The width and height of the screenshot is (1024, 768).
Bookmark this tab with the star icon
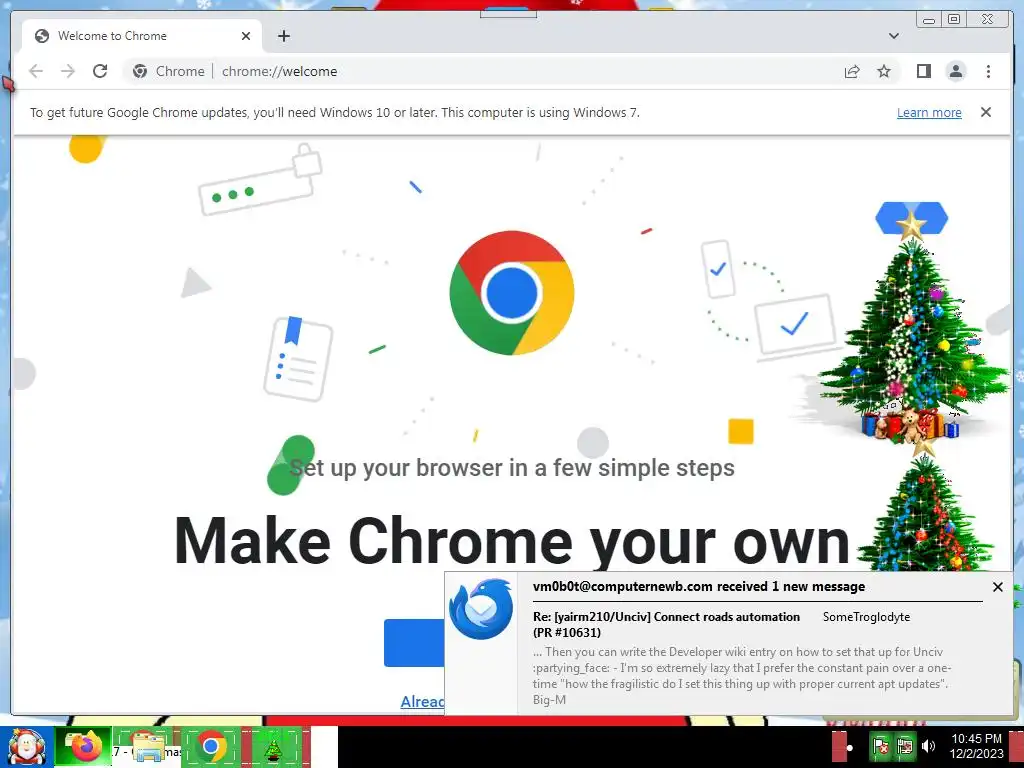pos(884,71)
